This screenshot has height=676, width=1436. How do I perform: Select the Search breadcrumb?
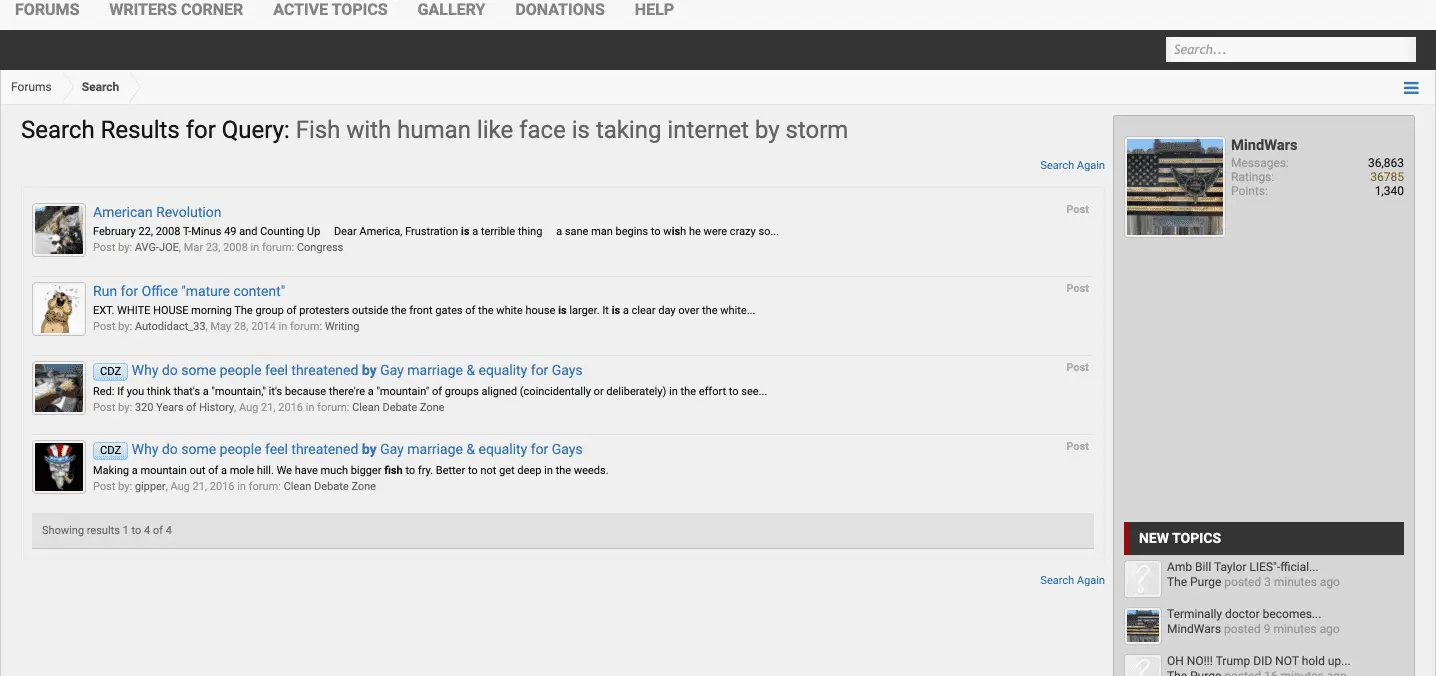coord(100,87)
